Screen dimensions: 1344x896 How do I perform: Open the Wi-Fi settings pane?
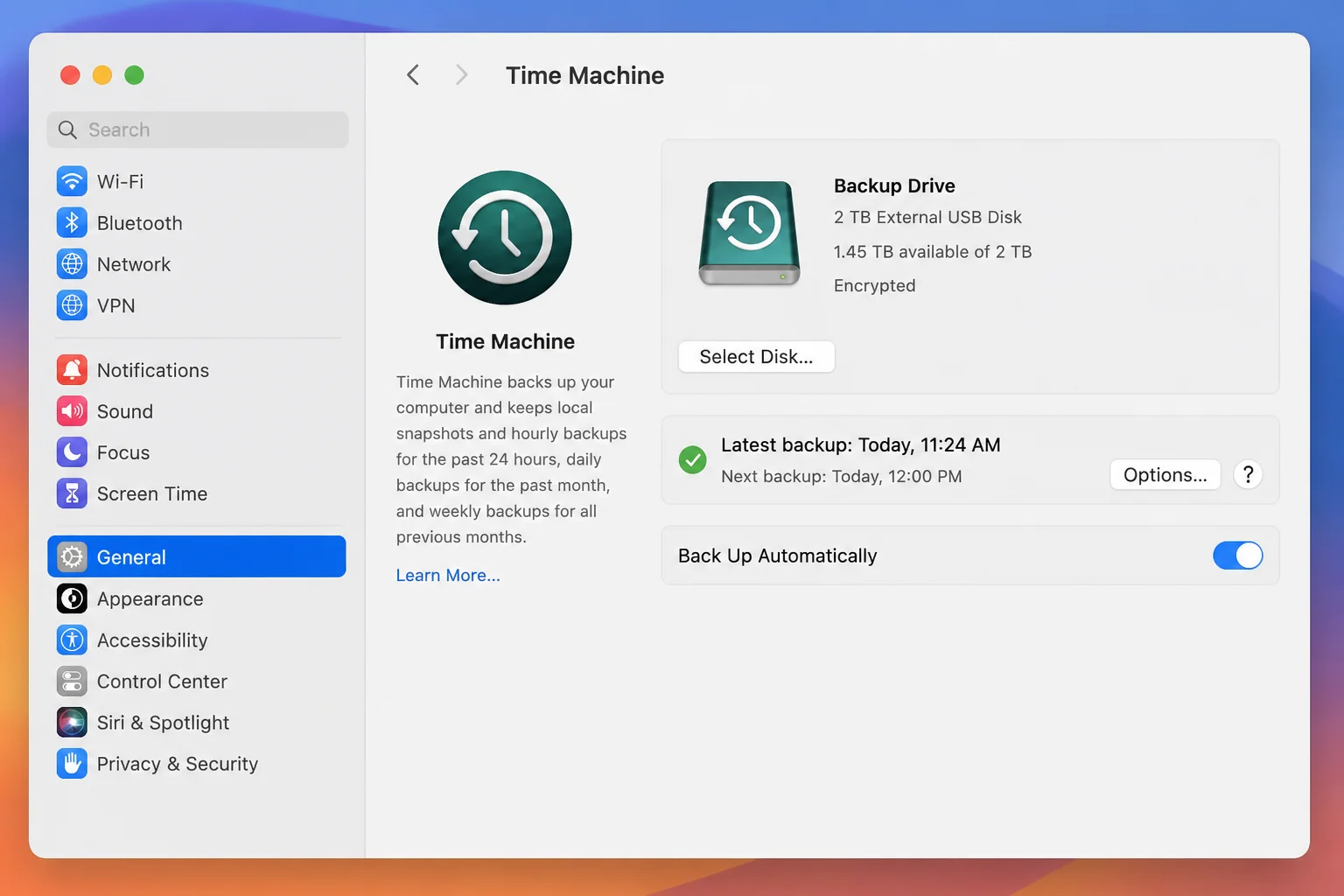point(197,181)
